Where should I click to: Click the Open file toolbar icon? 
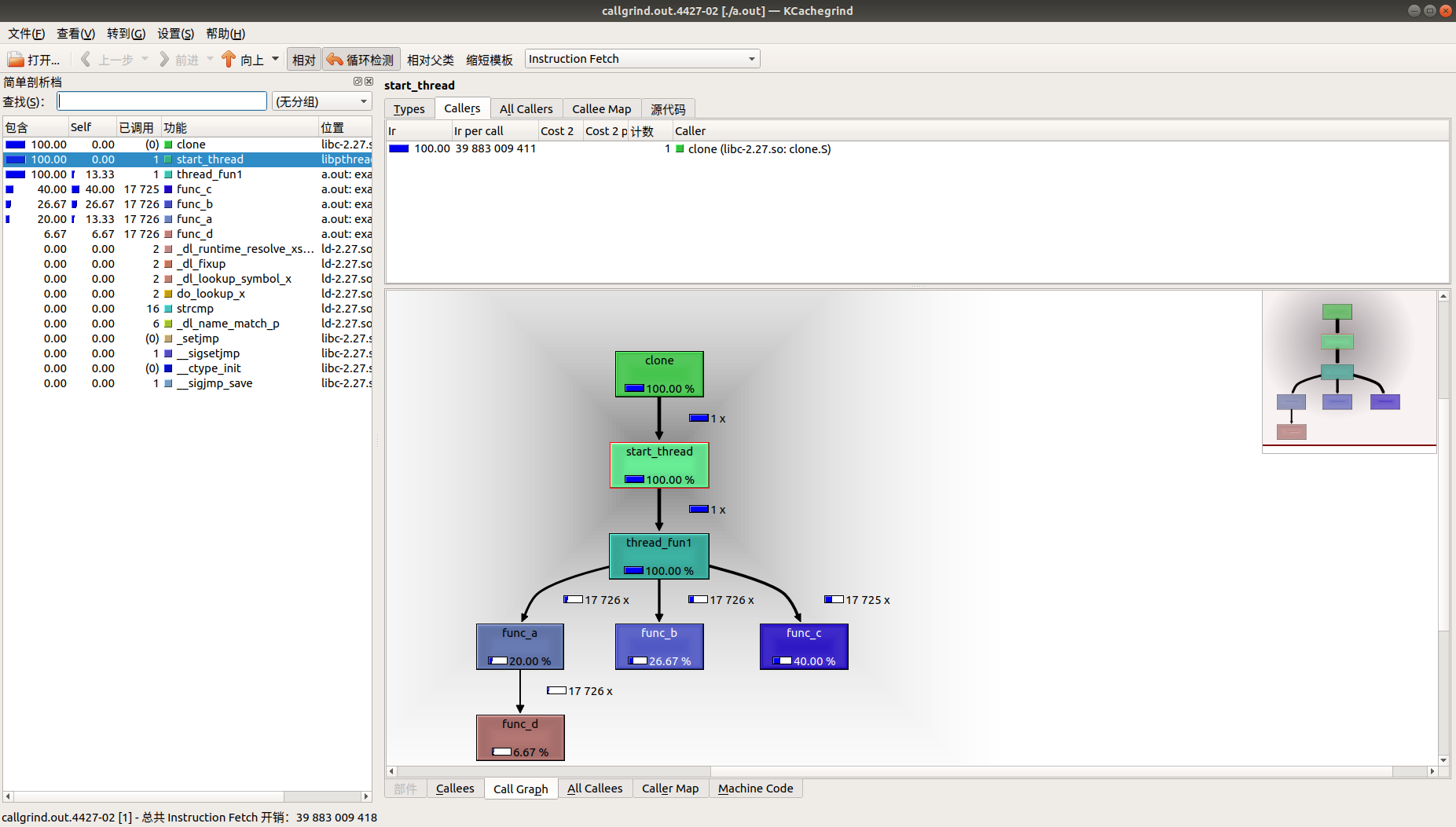click(16, 60)
